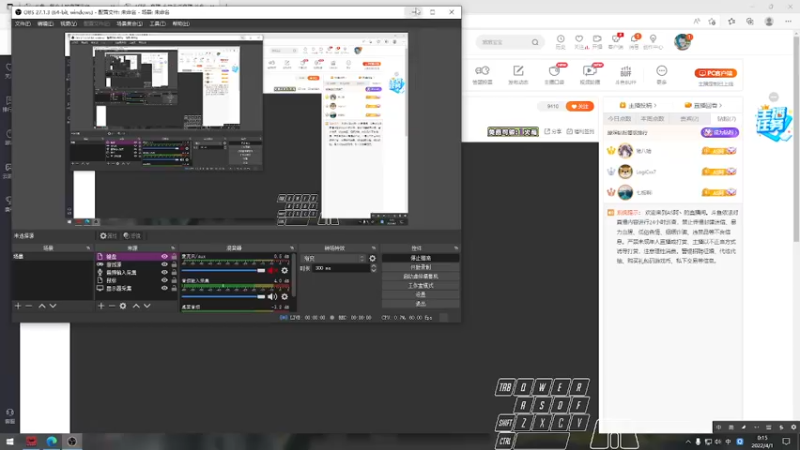Open the 视图(V) menu in OBS
This screenshot has width=800, height=450.
coord(68,23)
